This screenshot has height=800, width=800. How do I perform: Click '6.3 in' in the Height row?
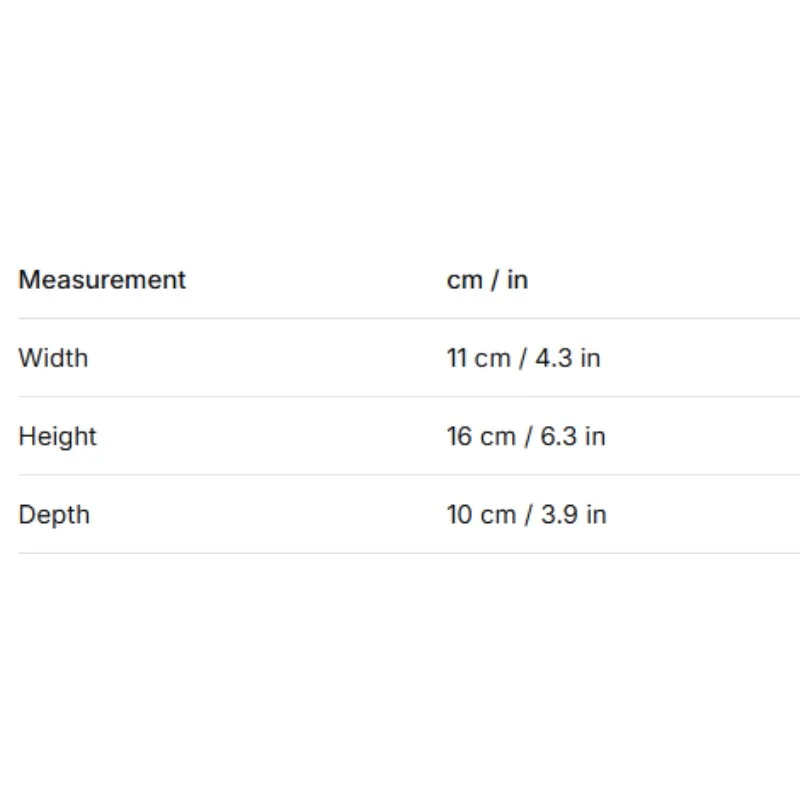coord(573,436)
